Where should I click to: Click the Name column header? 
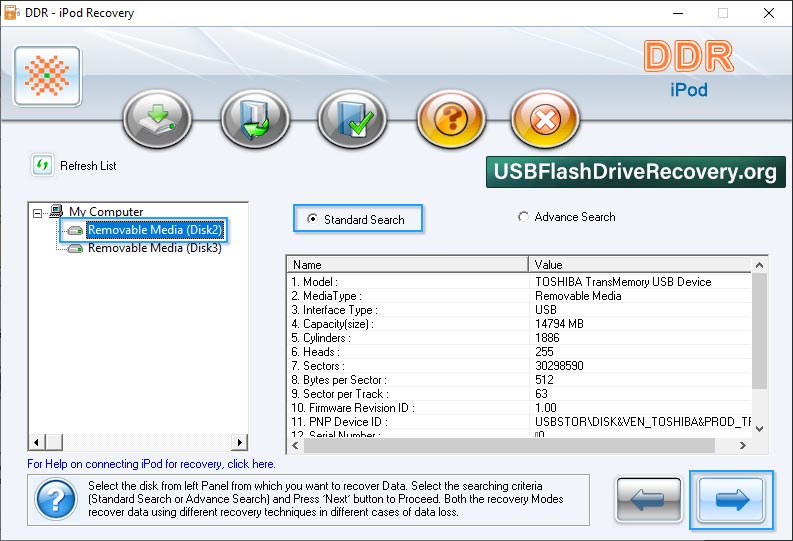click(x=408, y=264)
